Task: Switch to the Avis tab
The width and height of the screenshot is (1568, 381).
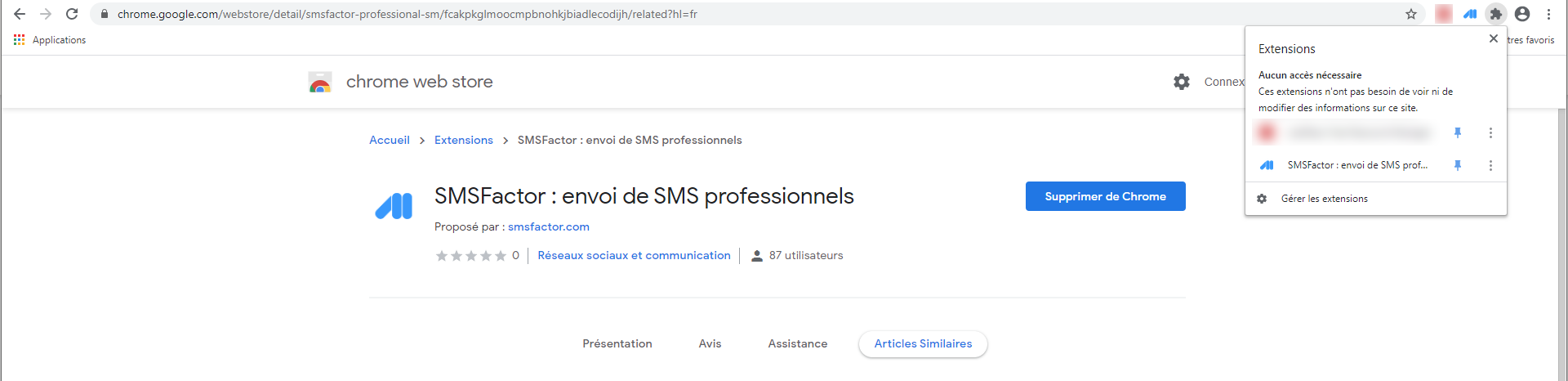Action: click(710, 343)
